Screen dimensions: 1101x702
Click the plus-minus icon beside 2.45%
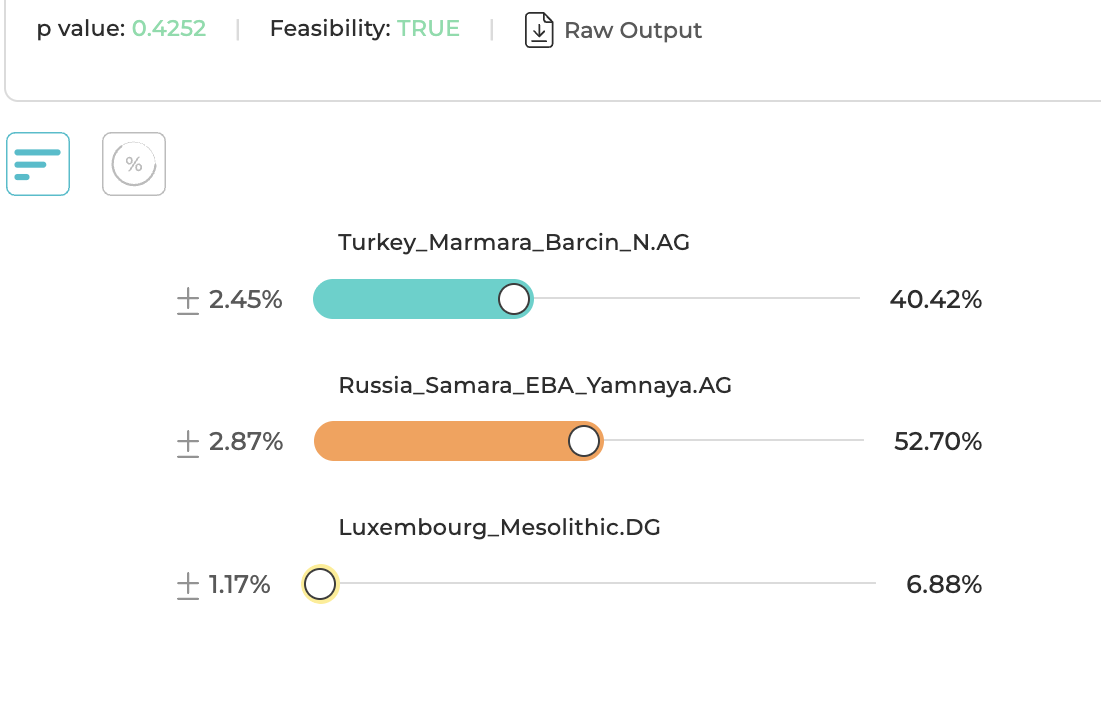point(188,299)
